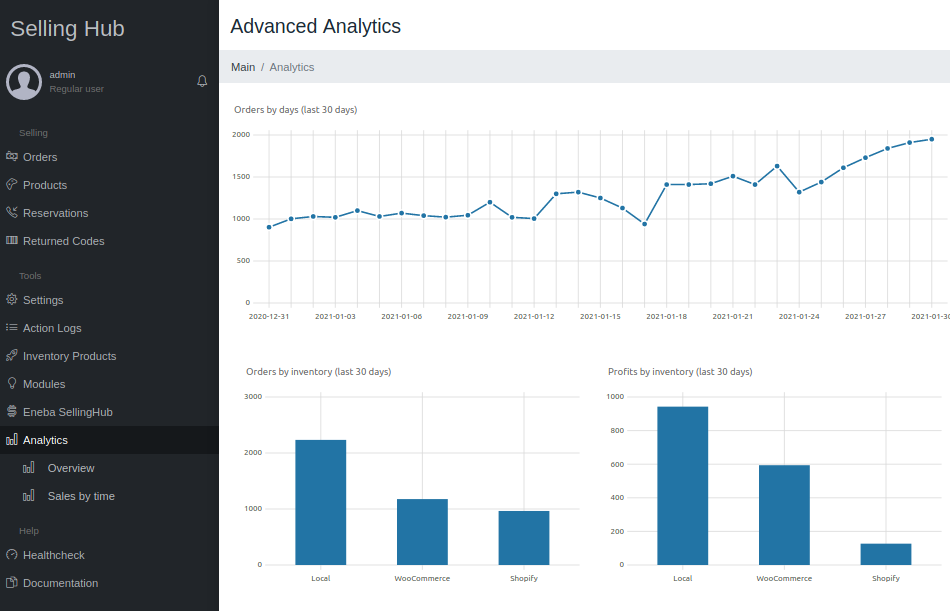Collapse the Analytics menu
Screen dimensions: 950x611
point(109,440)
